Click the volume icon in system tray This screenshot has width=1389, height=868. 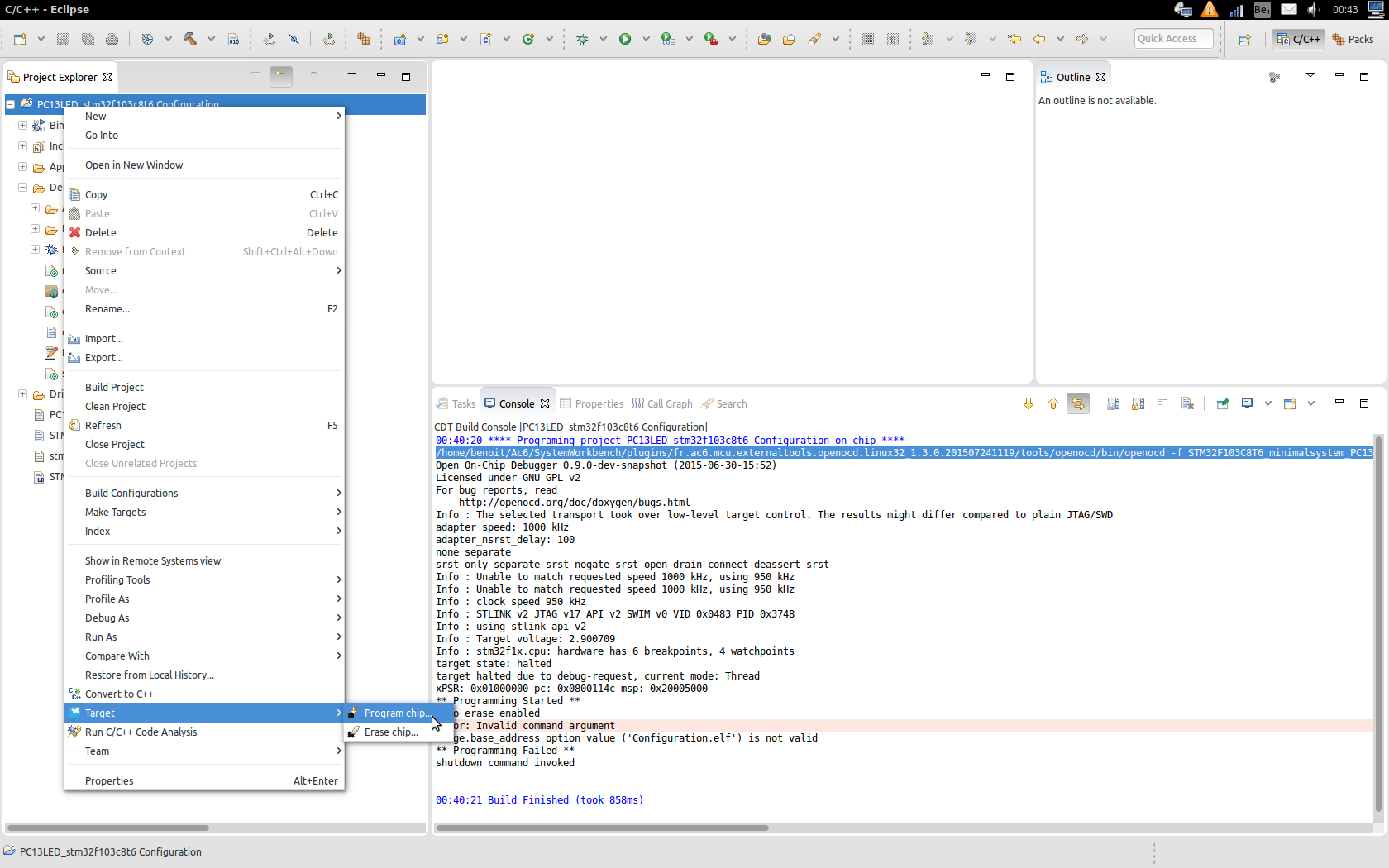[x=1313, y=9]
